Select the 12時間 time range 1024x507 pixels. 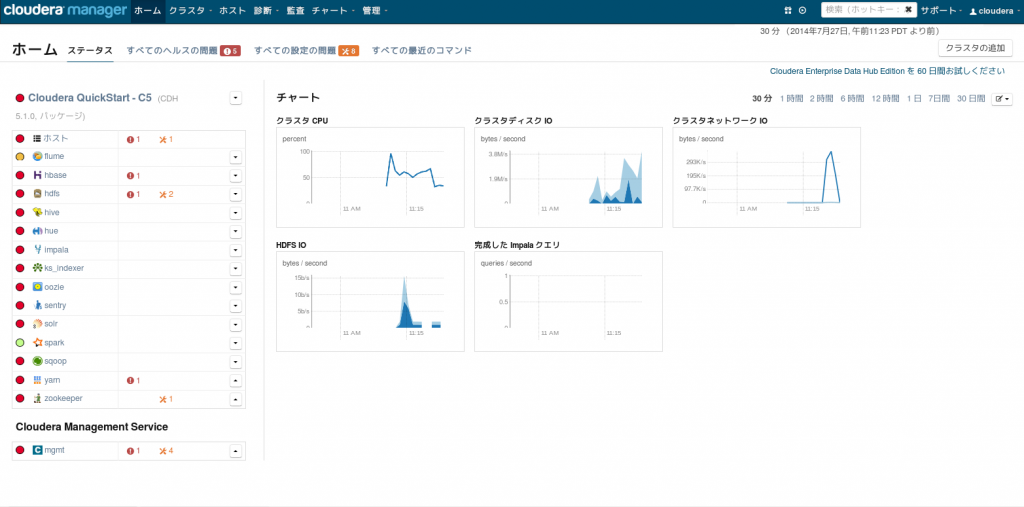(885, 99)
